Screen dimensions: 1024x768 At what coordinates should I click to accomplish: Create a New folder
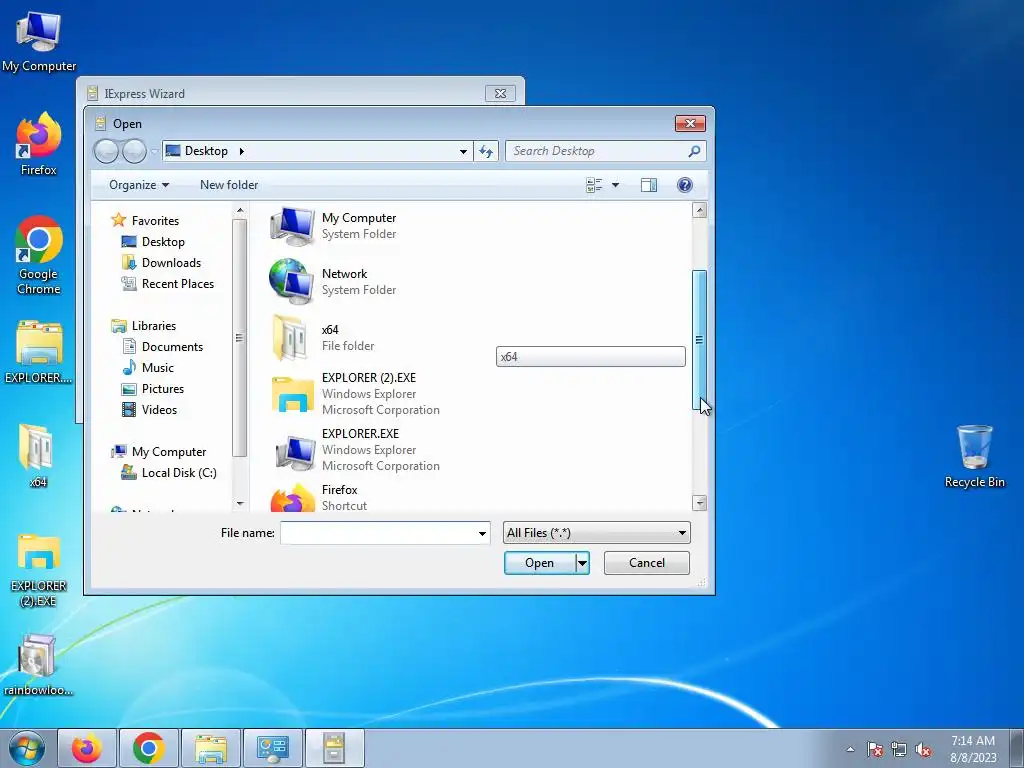click(229, 185)
